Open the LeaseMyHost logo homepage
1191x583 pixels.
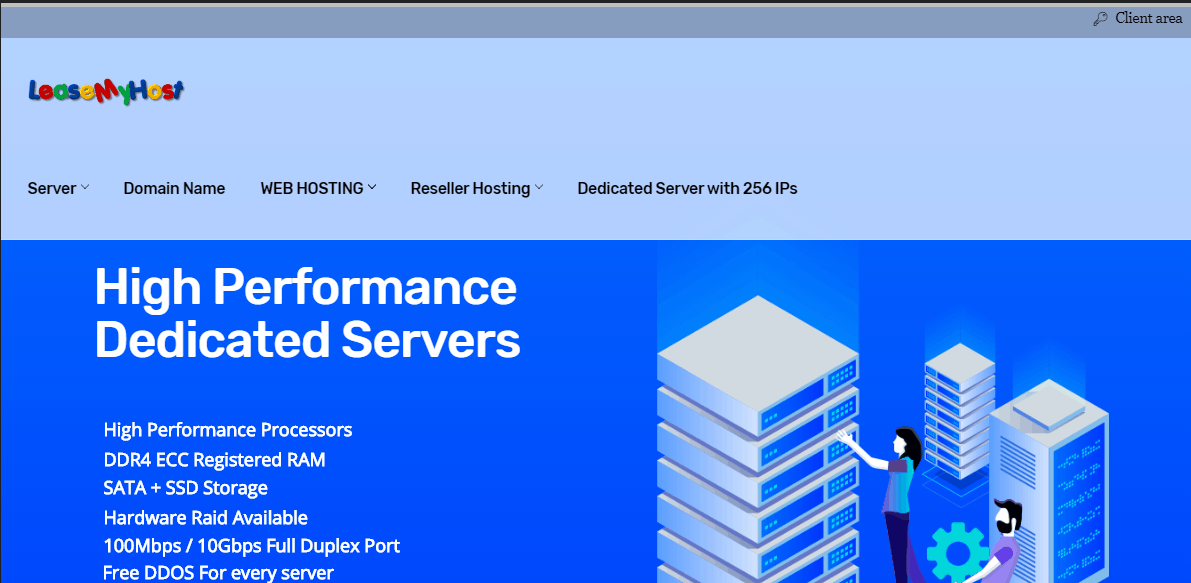[106, 91]
